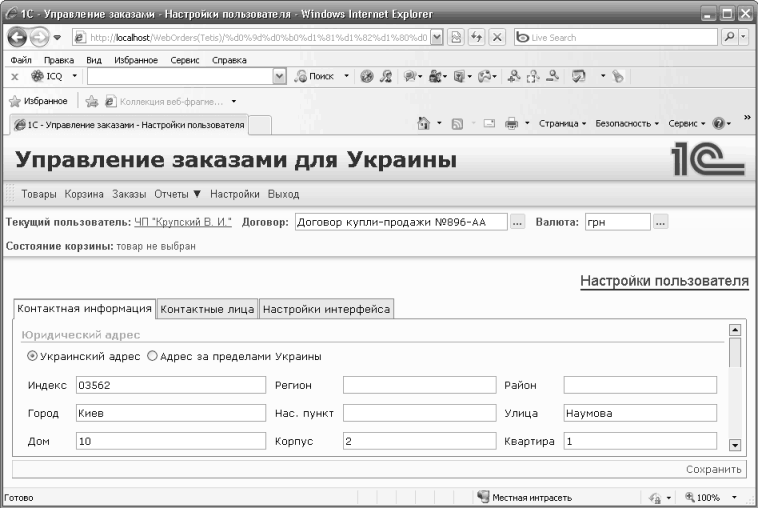Click the RSS feeds icon

457,124
